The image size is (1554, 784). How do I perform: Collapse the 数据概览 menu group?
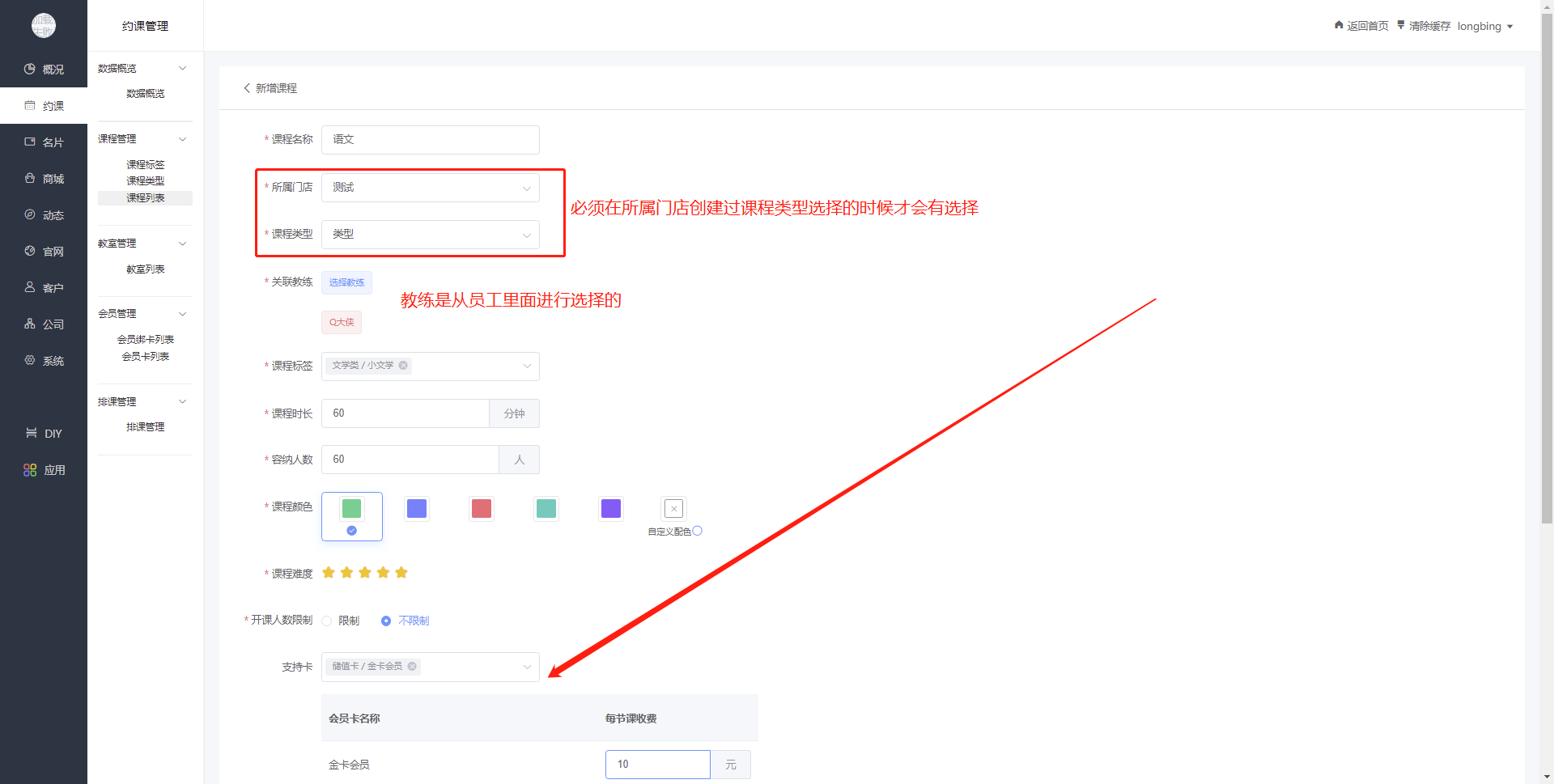tap(183, 69)
